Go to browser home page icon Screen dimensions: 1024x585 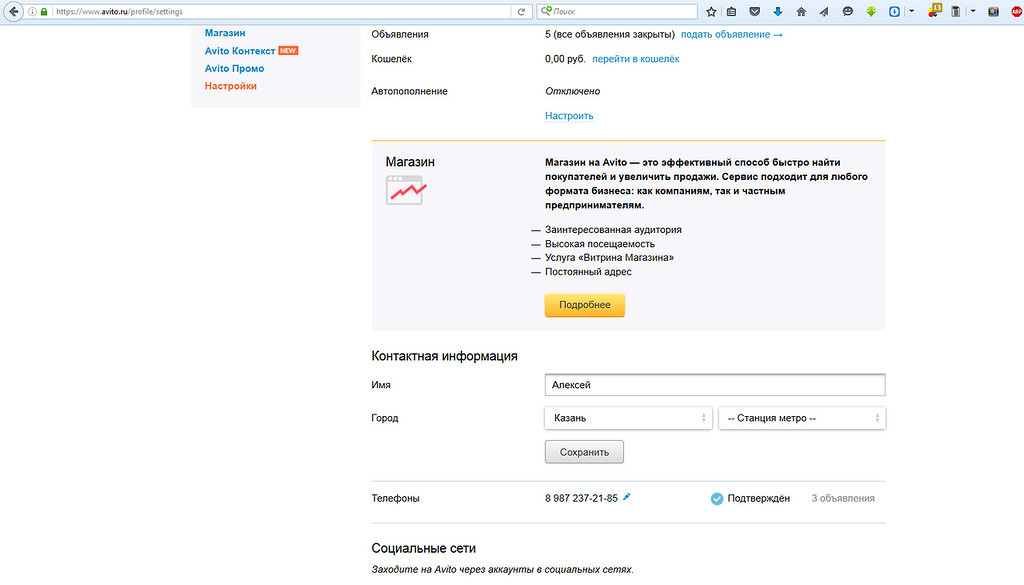click(x=801, y=12)
